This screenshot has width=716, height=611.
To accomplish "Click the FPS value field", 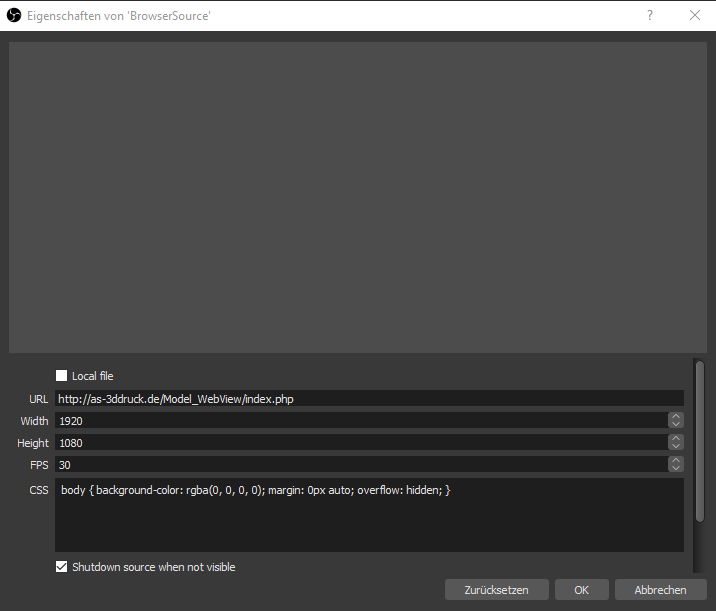I will click(x=361, y=464).
